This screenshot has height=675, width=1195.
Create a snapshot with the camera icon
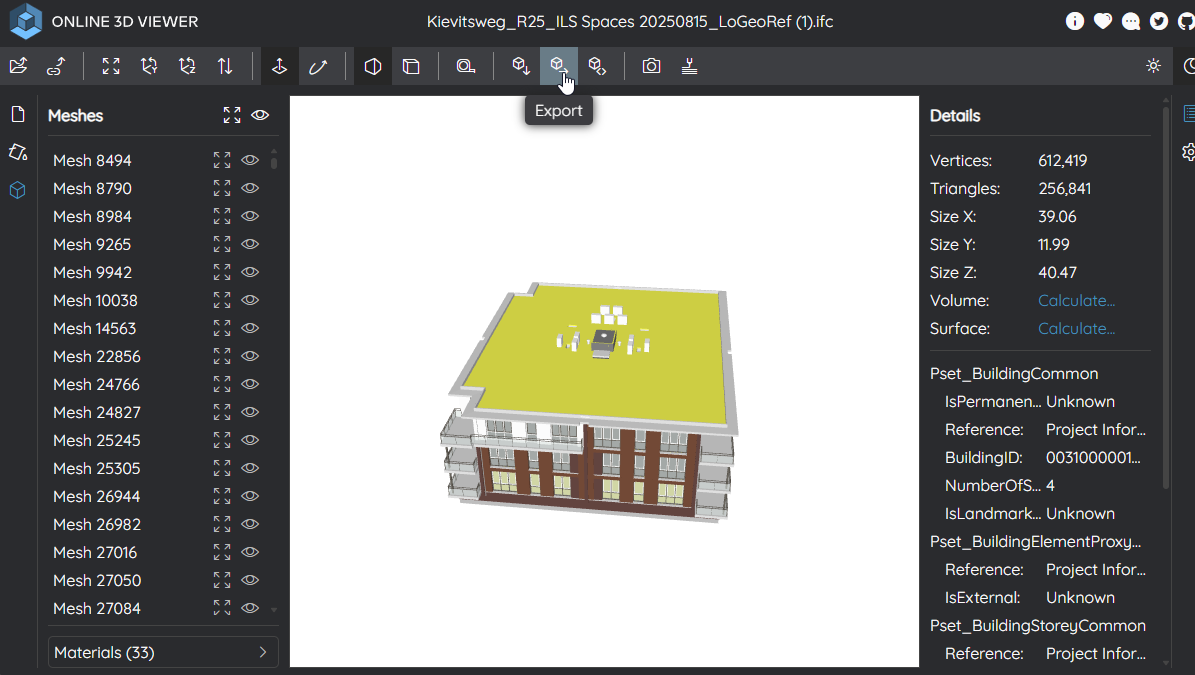coord(651,66)
